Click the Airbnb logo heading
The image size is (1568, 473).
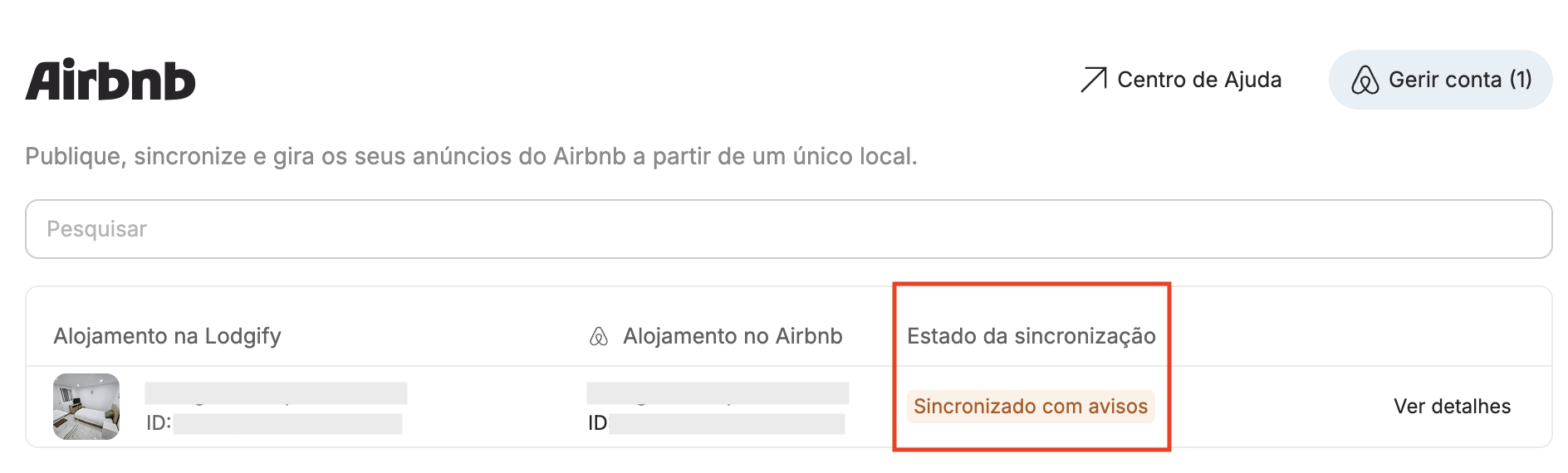point(110,80)
